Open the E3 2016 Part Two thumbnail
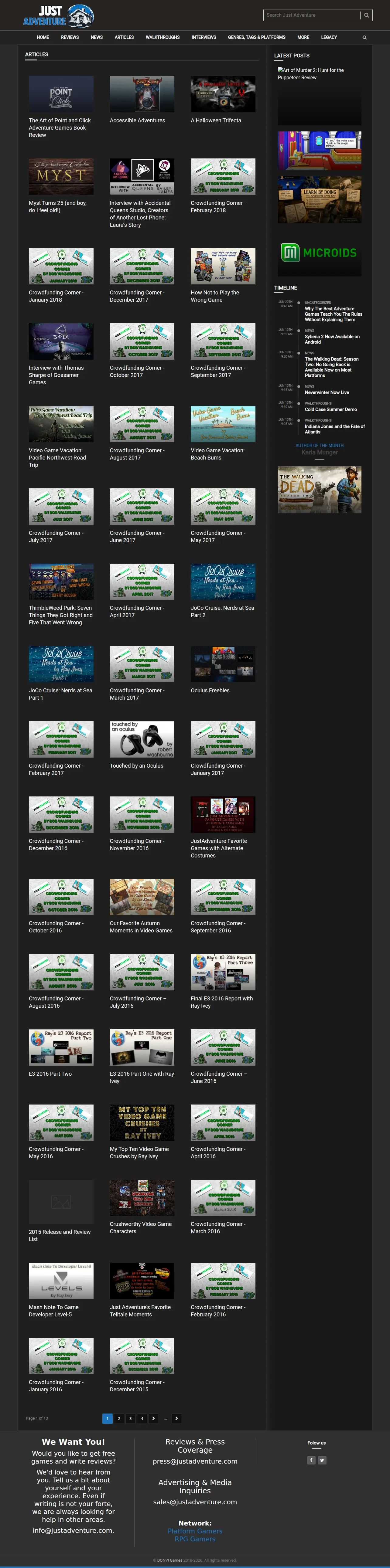The width and height of the screenshot is (390, 1568). pyautogui.click(x=61, y=1047)
